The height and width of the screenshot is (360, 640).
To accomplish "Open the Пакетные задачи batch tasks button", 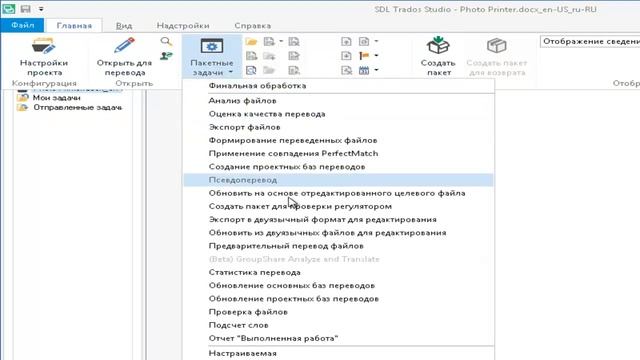I will tap(212, 57).
